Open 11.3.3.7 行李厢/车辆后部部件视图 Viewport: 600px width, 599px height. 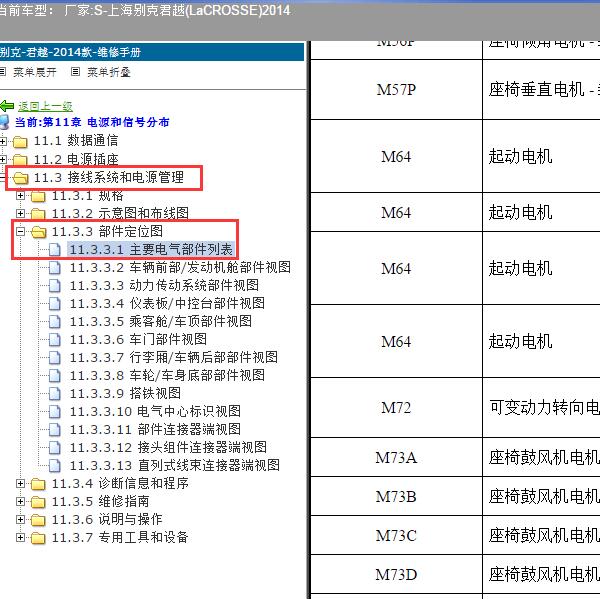click(174, 357)
